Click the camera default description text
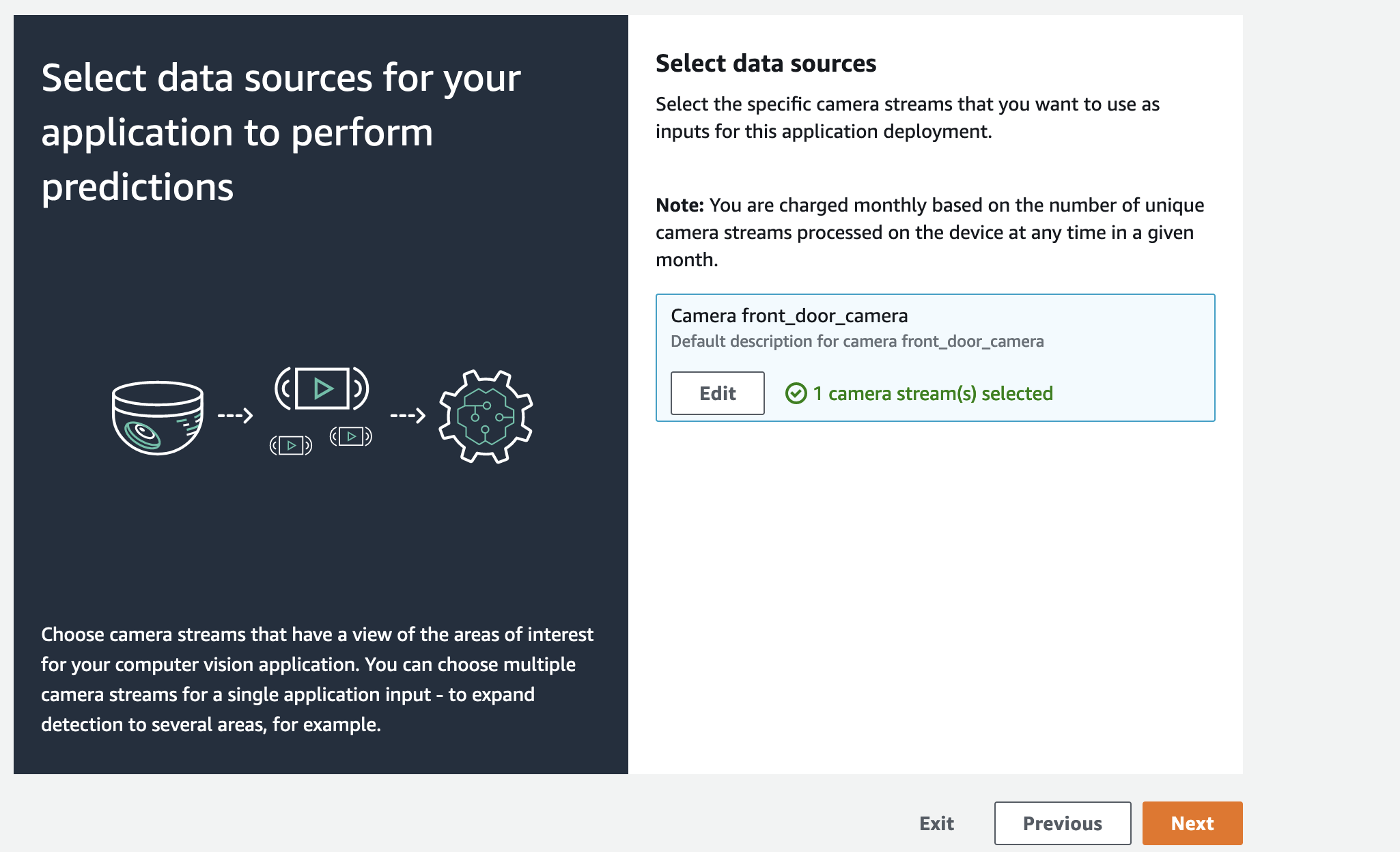The height and width of the screenshot is (852, 1400). [x=857, y=341]
